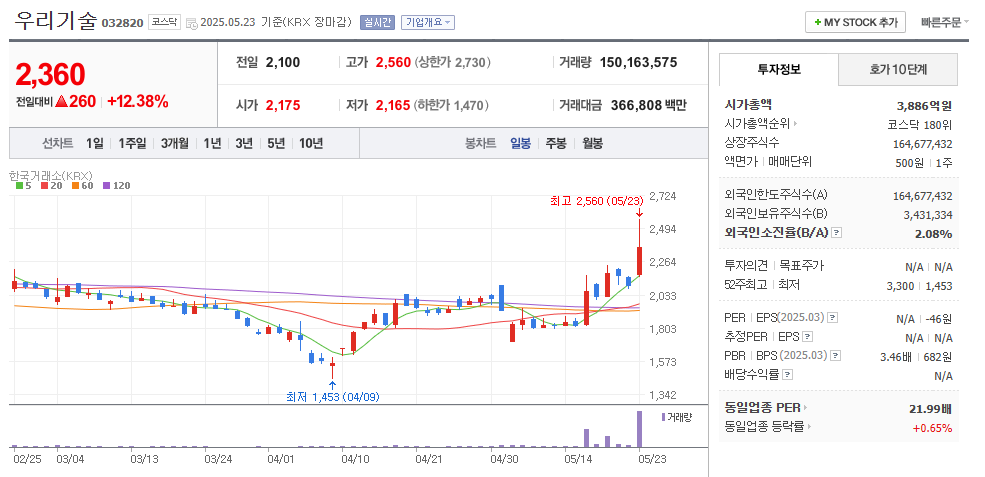Select the 3개월 line chart period
The width and height of the screenshot is (985, 477).
click(x=174, y=143)
